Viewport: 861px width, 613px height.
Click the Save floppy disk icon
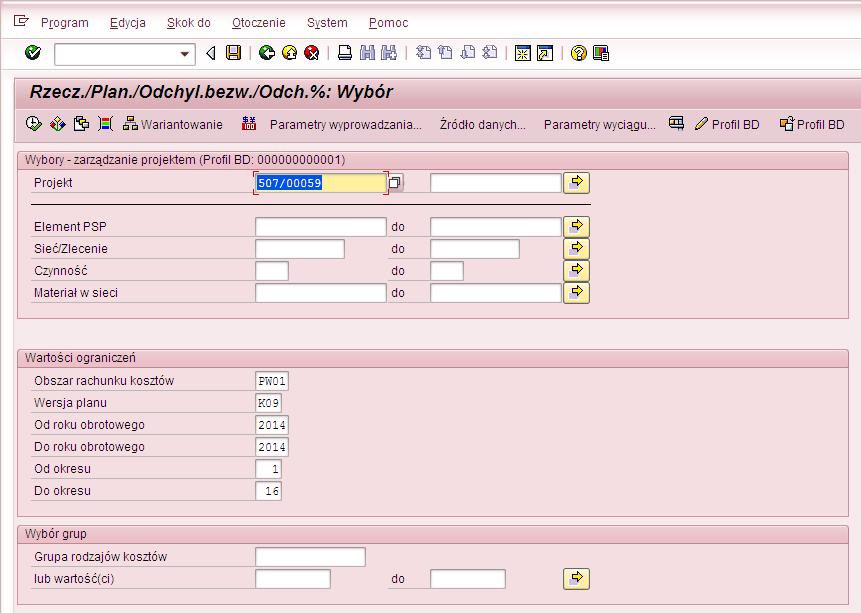pos(234,53)
